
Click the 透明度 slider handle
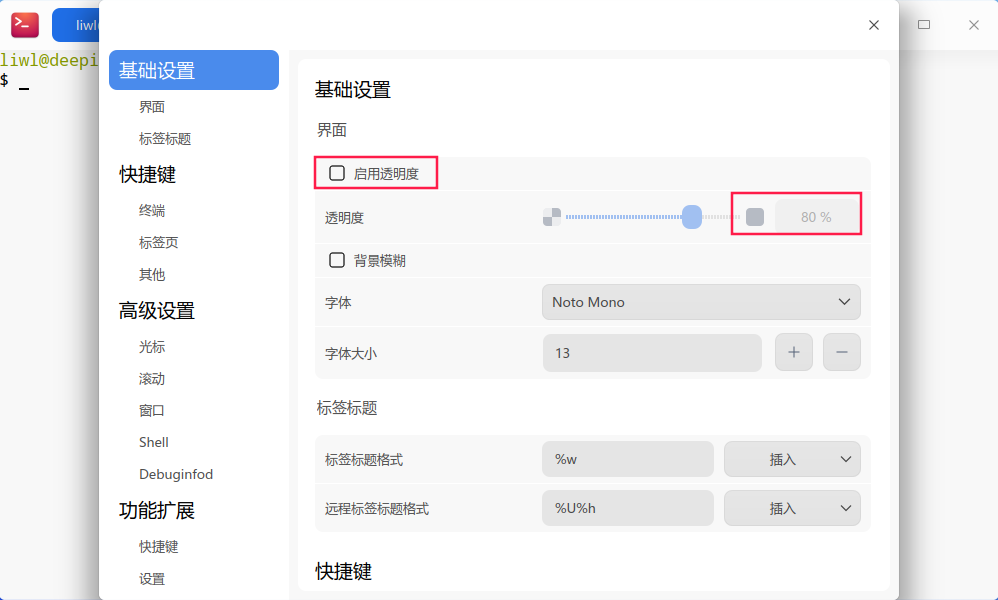pyautogui.click(x=692, y=217)
